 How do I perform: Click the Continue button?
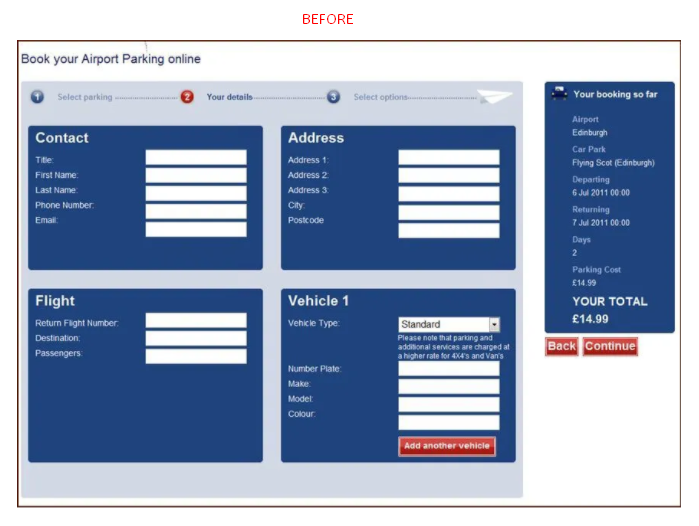[610, 346]
